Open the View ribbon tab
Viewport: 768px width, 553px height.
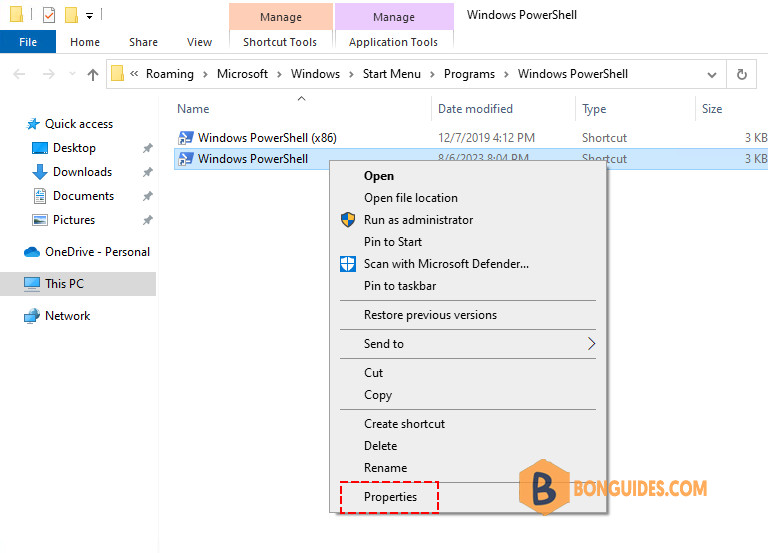[199, 42]
